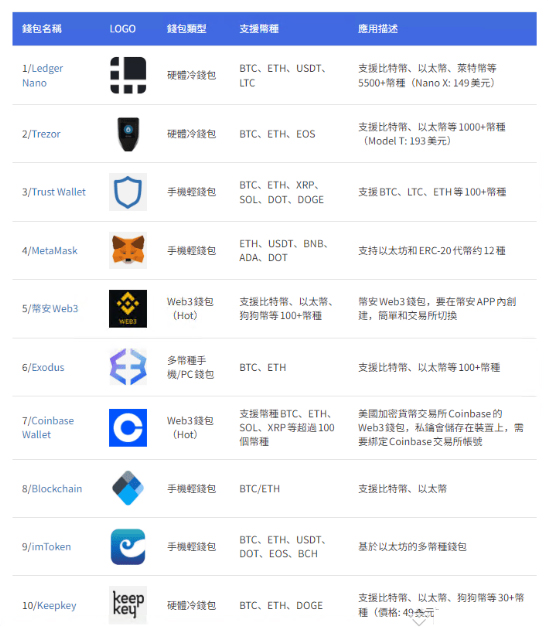
Task: Open the 6/Exodus link
Action: point(43,367)
